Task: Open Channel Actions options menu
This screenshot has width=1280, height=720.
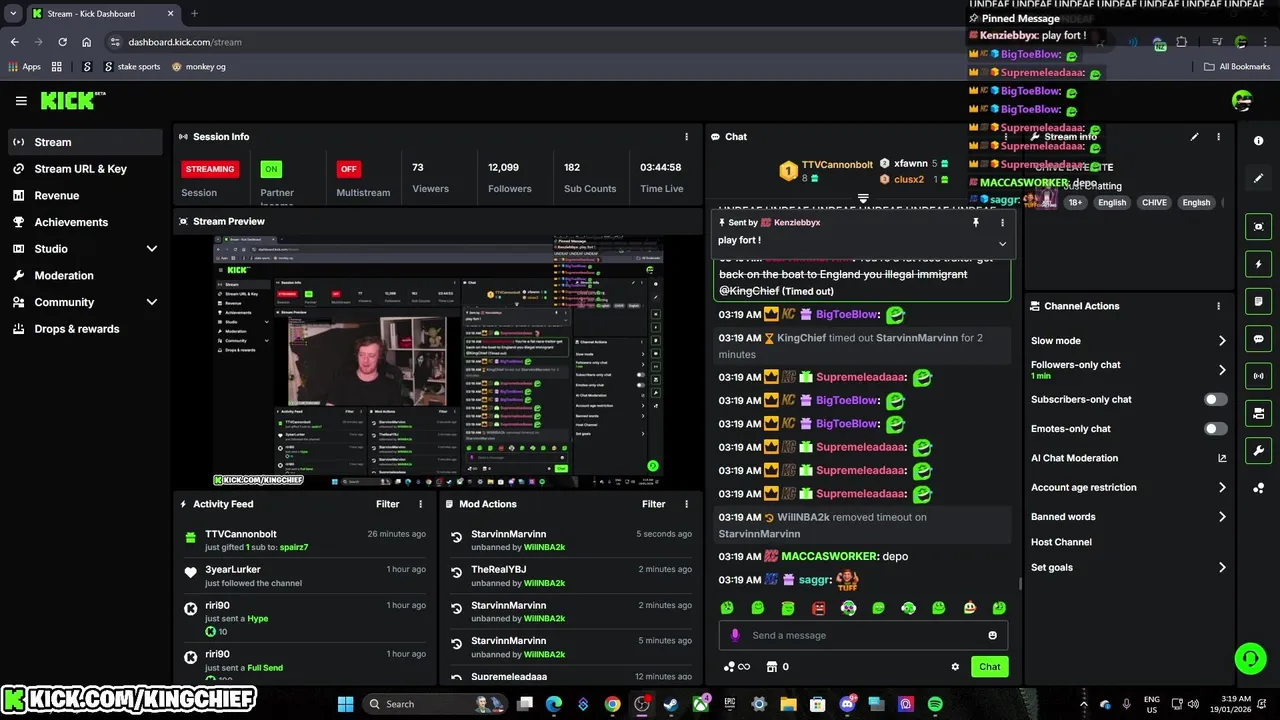Action: click(x=1218, y=306)
